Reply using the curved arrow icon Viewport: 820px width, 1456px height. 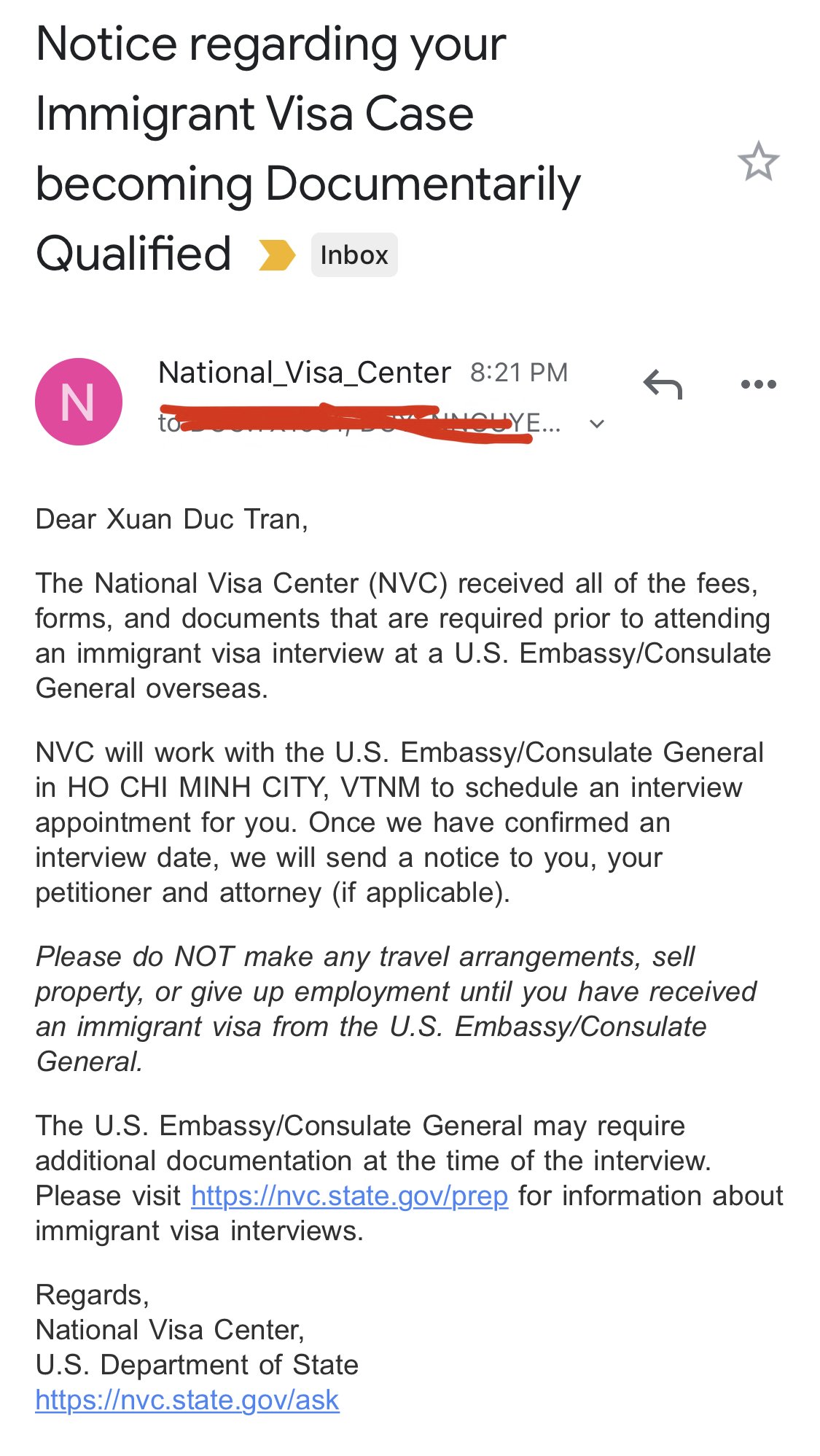point(663,384)
